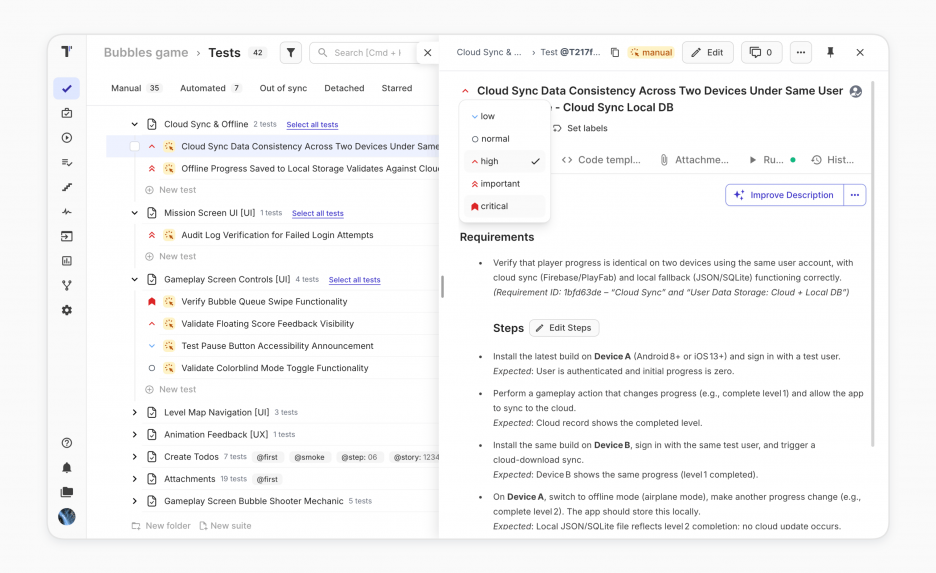Open the tests filter funnel button
The width and height of the screenshot is (936, 573).
[291, 53]
